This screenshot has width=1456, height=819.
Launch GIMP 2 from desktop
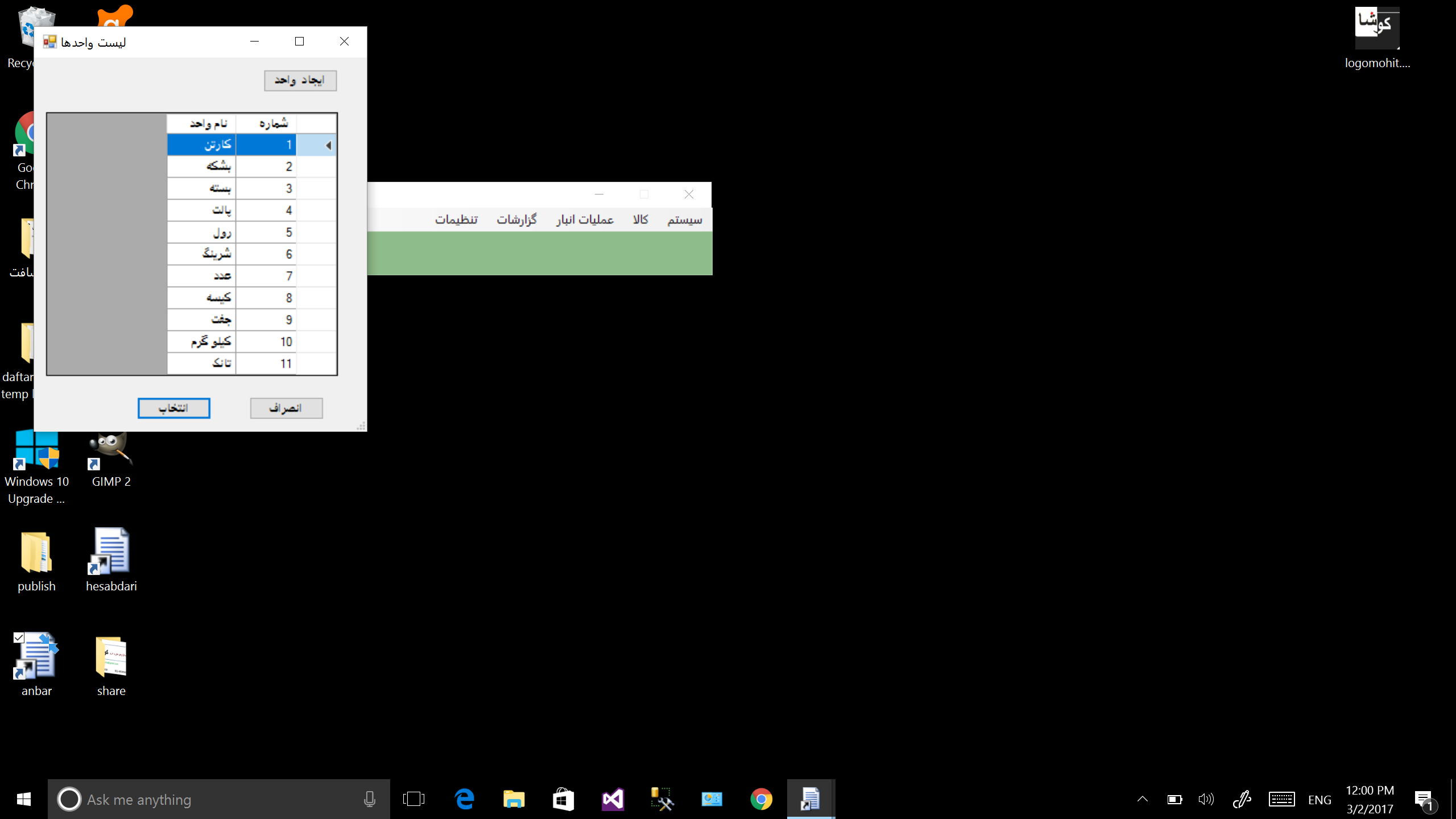(x=111, y=452)
